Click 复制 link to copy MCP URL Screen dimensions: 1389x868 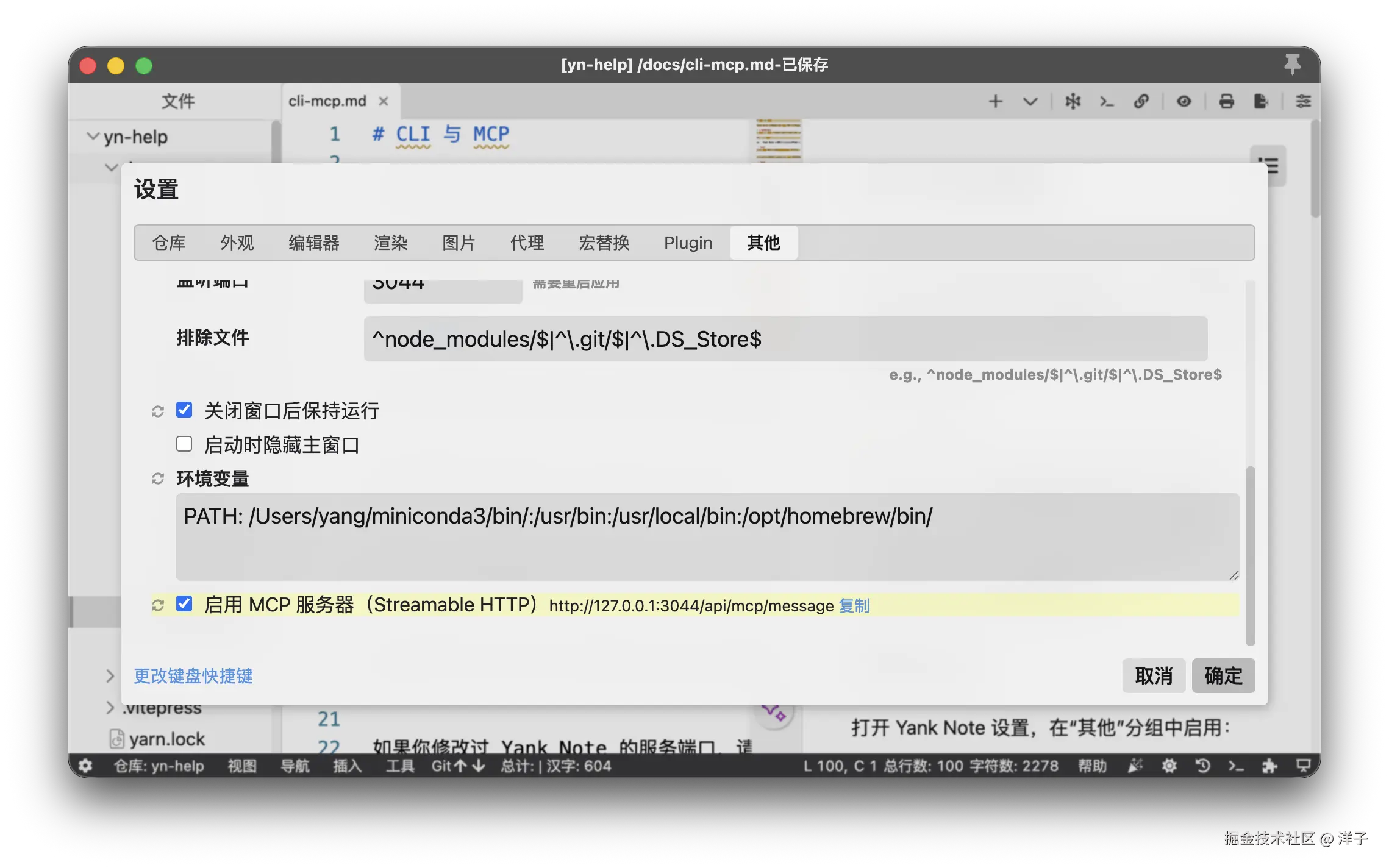click(x=854, y=605)
